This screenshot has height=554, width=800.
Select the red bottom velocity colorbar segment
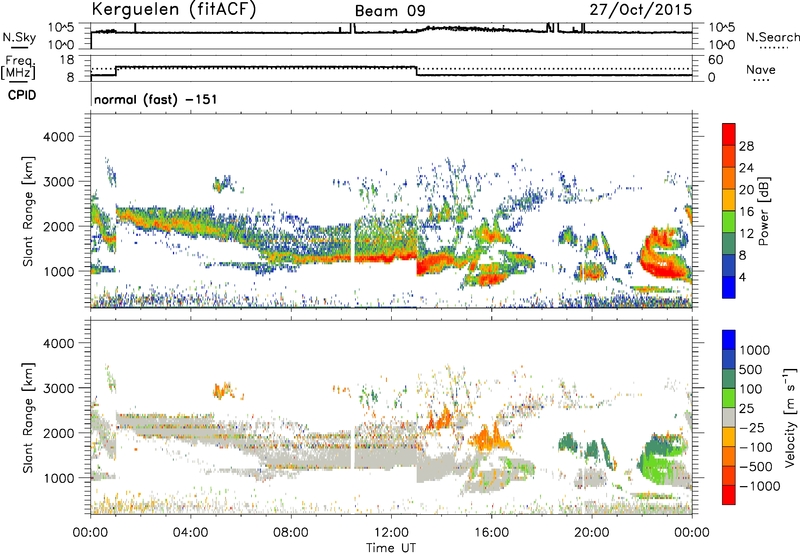[x=729, y=495]
